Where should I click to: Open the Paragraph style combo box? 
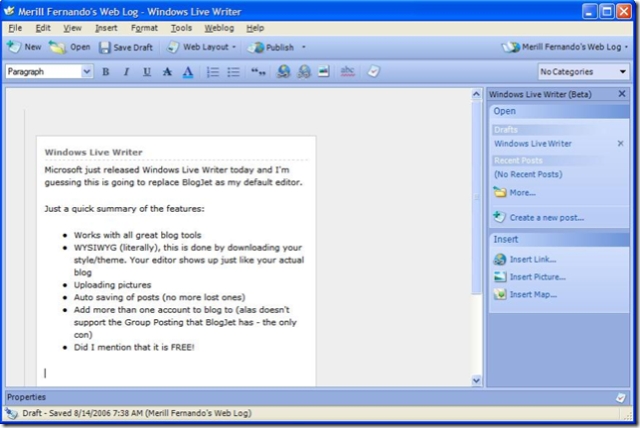coord(49,72)
